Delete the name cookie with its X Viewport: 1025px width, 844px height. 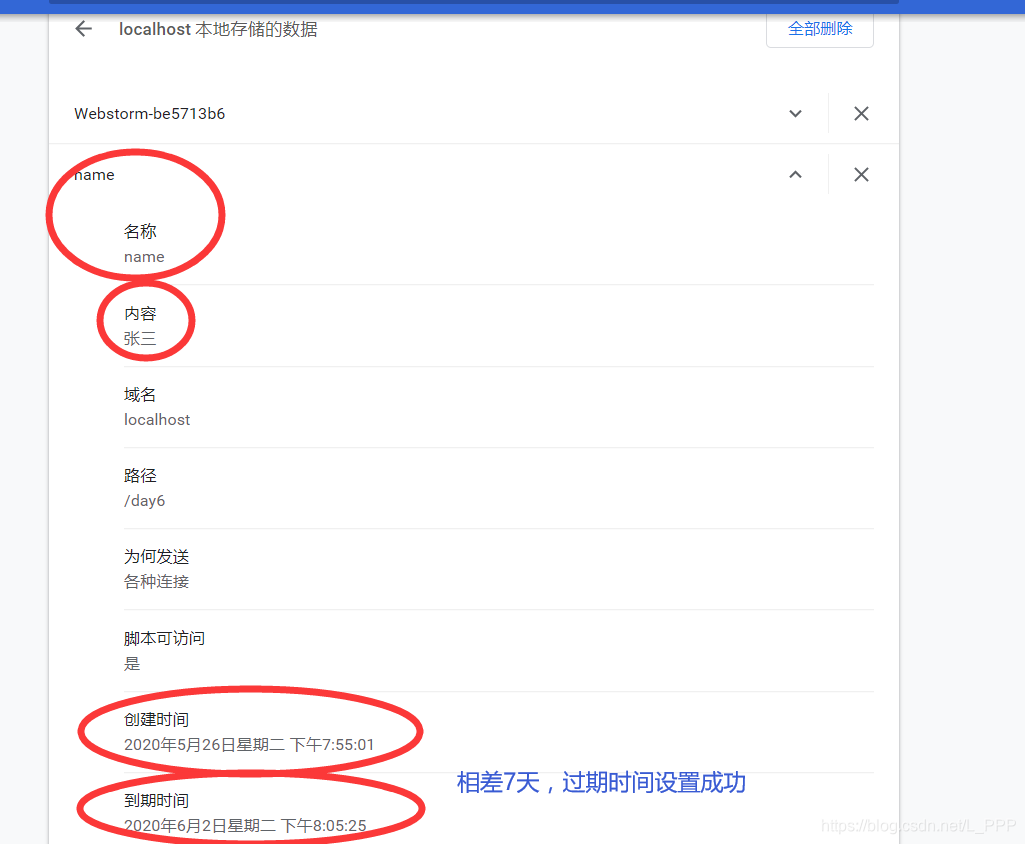861,174
